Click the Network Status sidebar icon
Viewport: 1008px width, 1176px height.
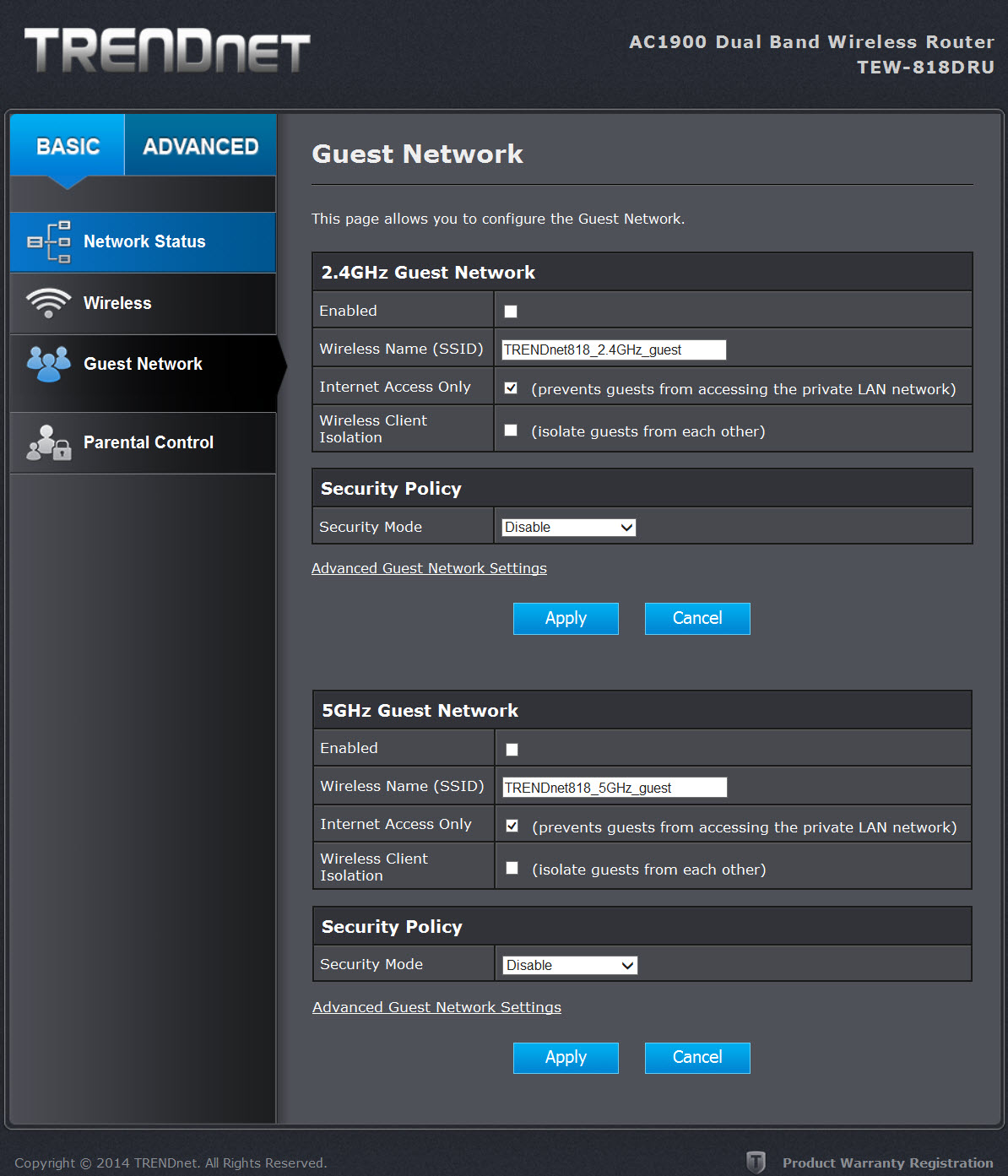[x=49, y=241]
